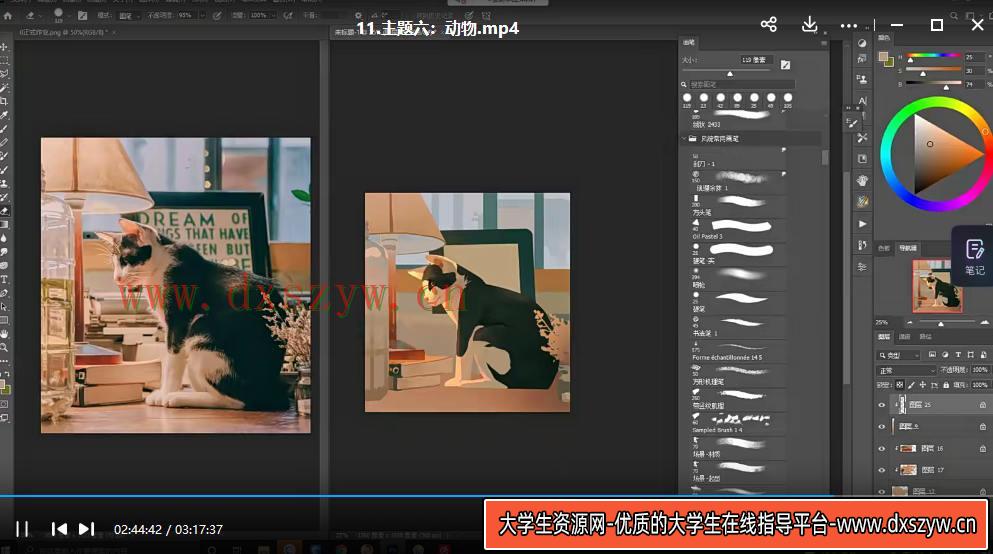Viewport: 993px width, 554px height.
Task: Toggle lock image pixels brush button
Action: pyautogui.click(x=911, y=384)
